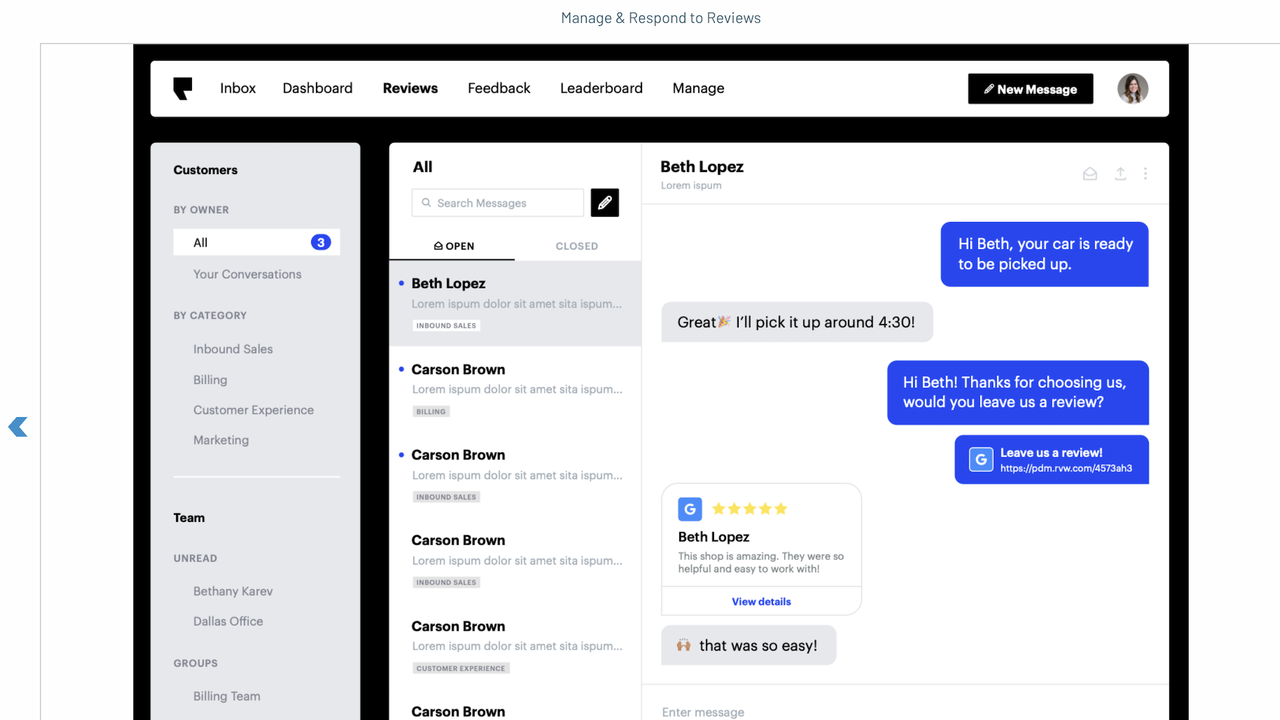1280x720 pixels.
Task: Open a new message with the pencil icon
Action: (x=604, y=202)
